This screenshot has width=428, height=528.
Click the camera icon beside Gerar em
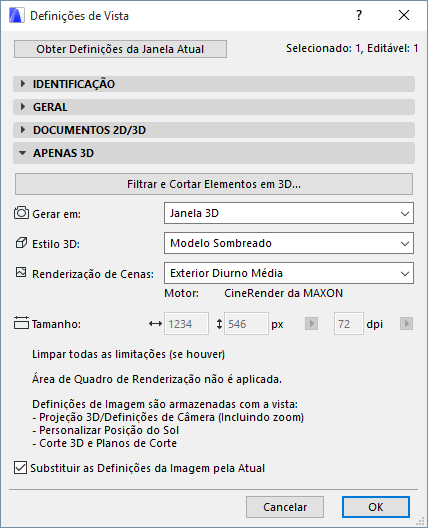[x=21, y=213]
